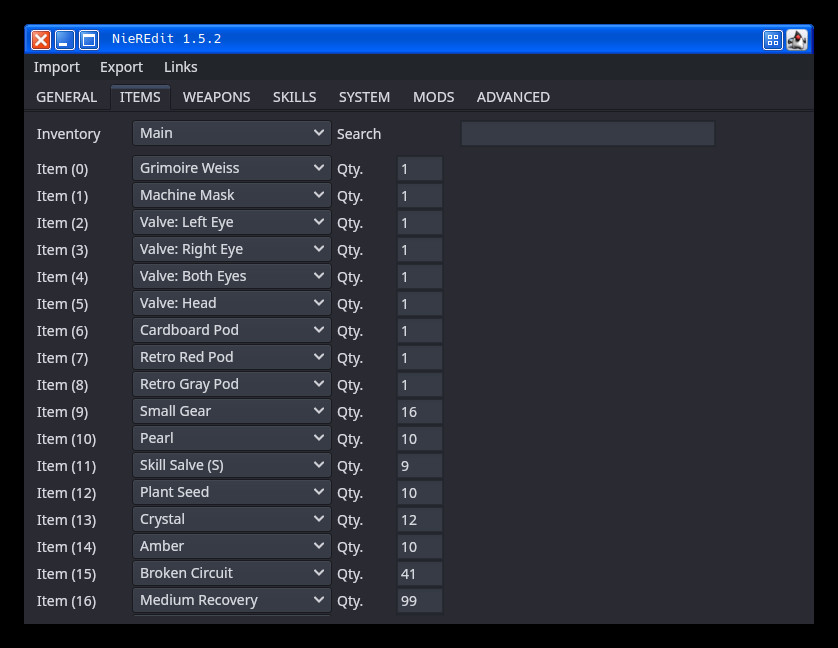Open the ADVANCED tab
The width and height of the screenshot is (838, 648).
pos(513,97)
